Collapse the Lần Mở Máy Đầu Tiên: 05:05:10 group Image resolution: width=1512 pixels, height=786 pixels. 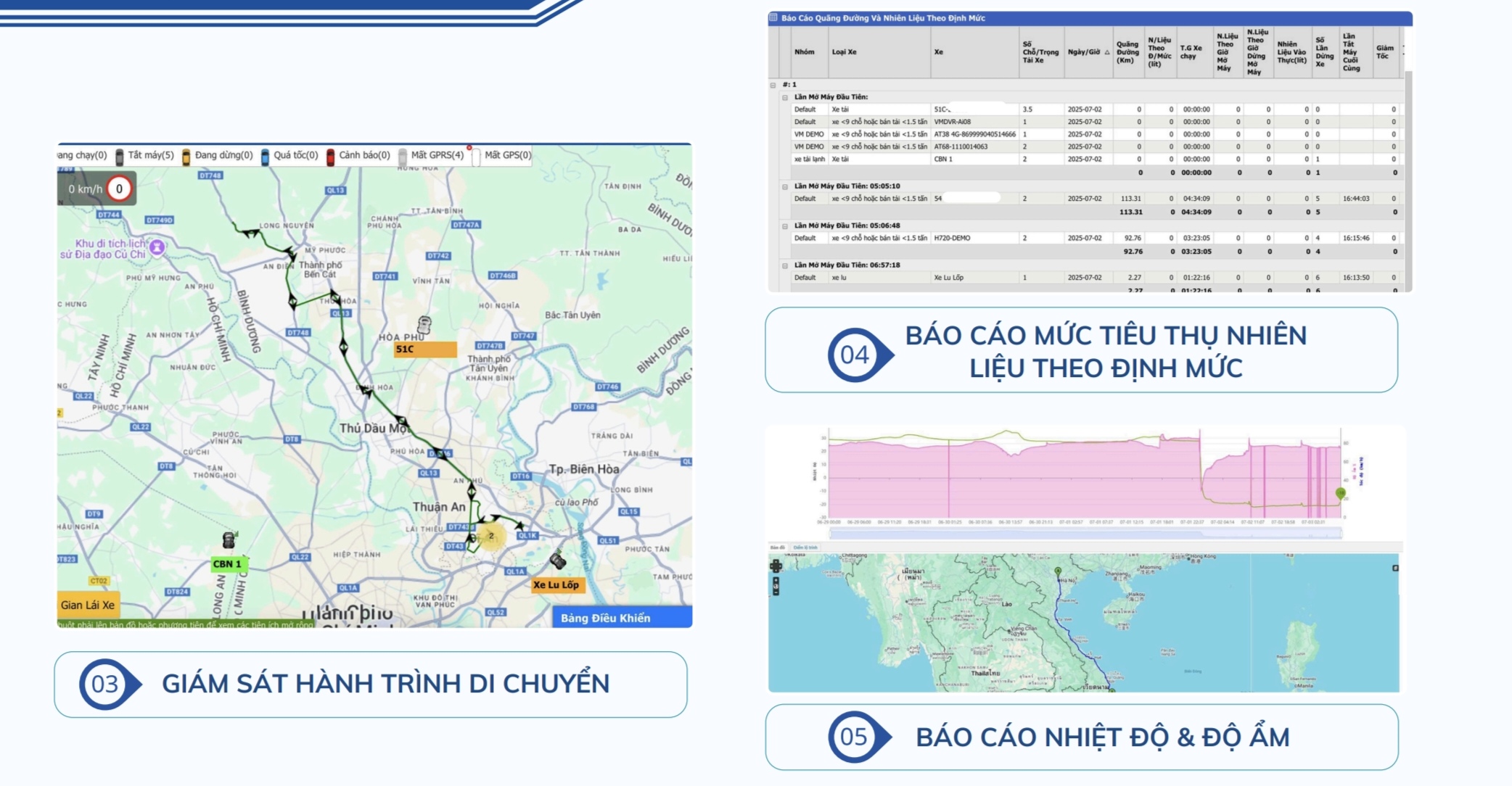point(784,186)
